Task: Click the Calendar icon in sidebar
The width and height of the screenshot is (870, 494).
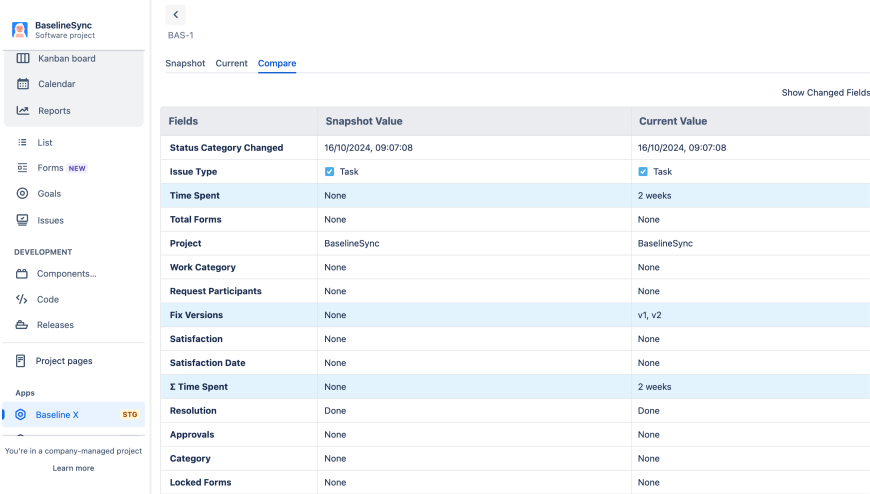Action: [23, 84]
